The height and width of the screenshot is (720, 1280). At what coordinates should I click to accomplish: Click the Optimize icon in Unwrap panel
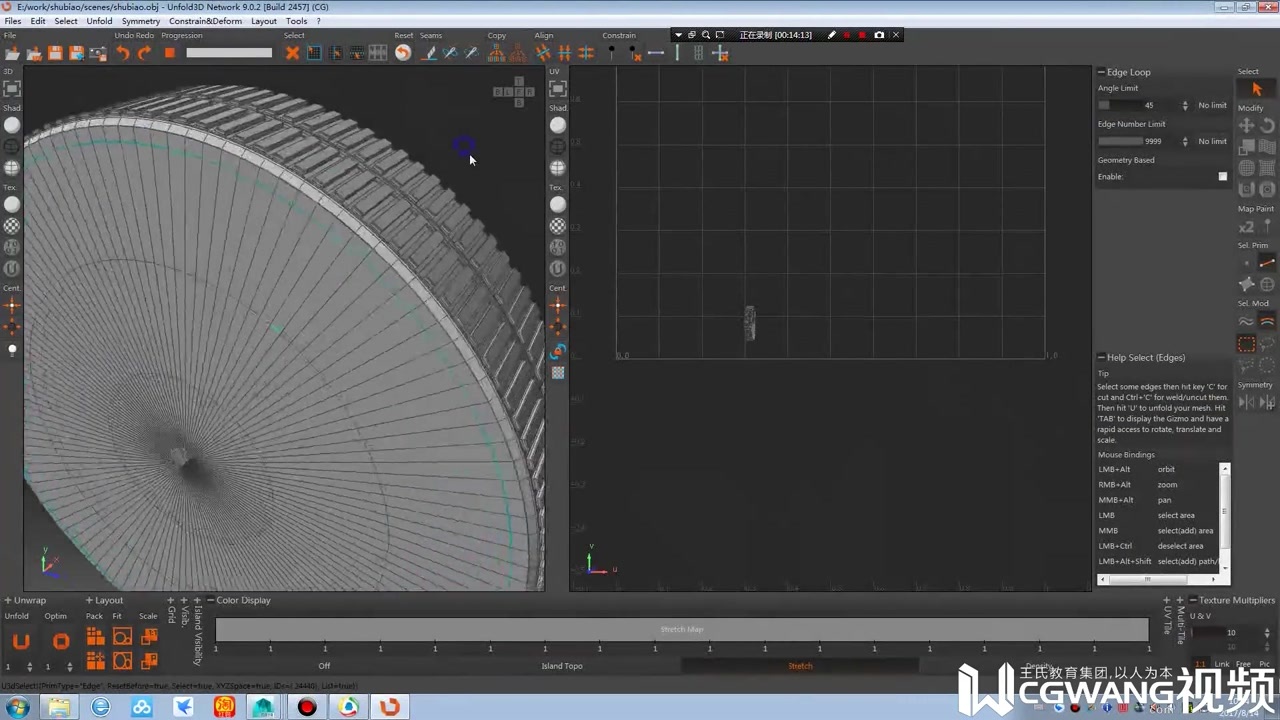pos(61,641)
